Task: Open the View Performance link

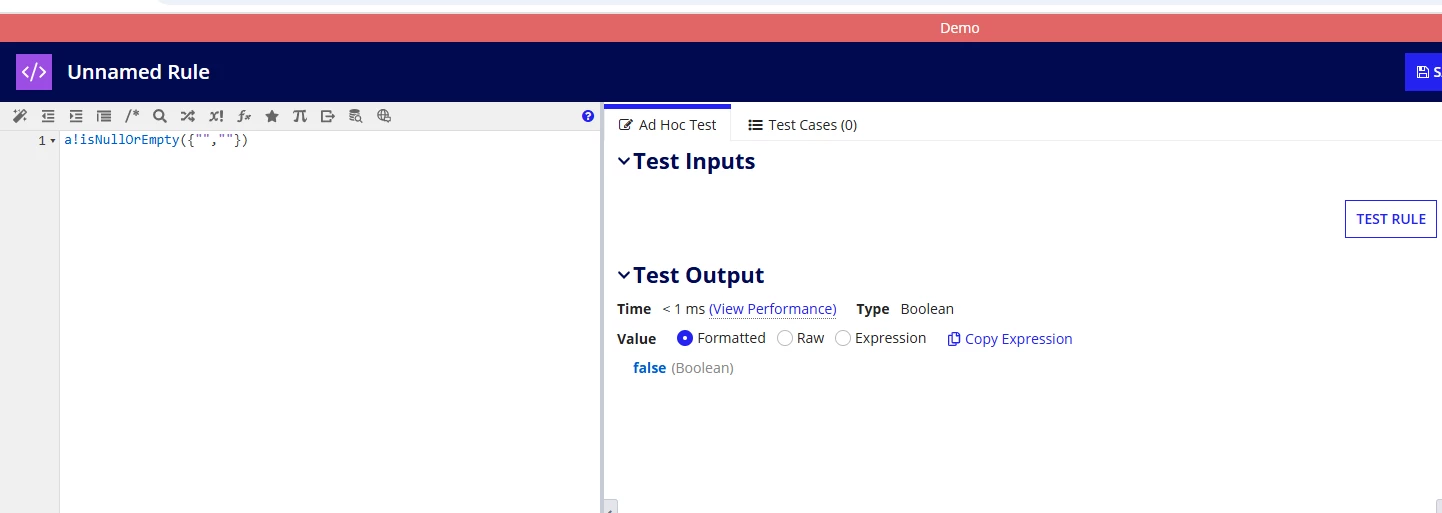Action: click(x=773, y=309)
